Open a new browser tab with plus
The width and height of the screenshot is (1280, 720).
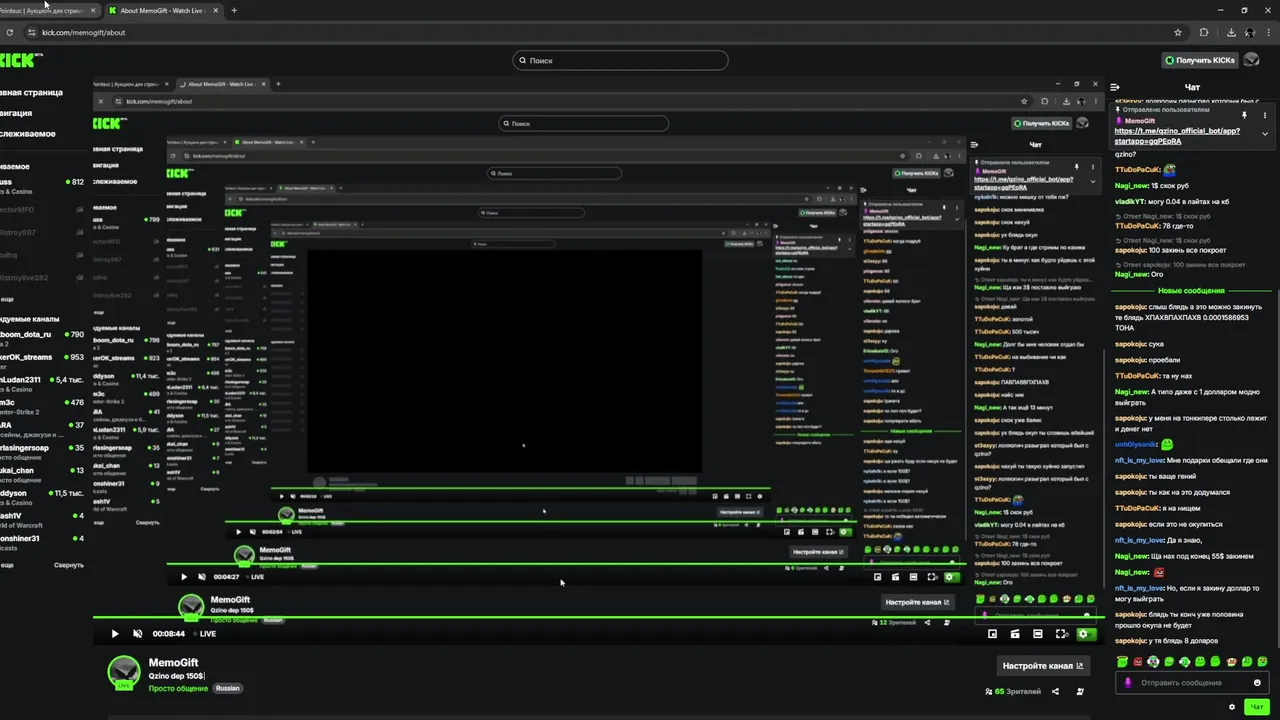234,10
